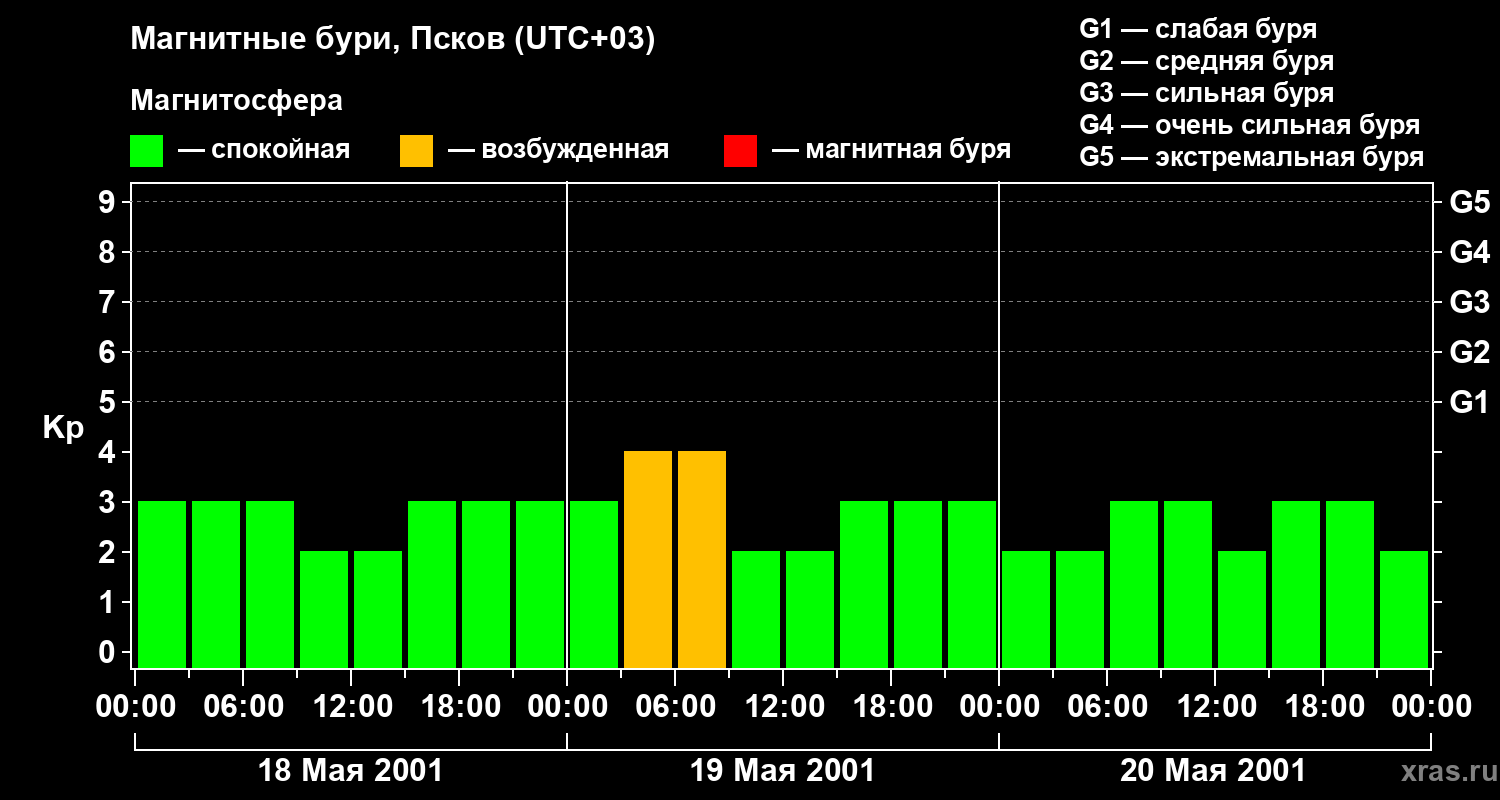The height and width of the screenshot is (800, 1500).
Task: Click the red "магнитная буря" legend swatch
Action: point(740,151)
